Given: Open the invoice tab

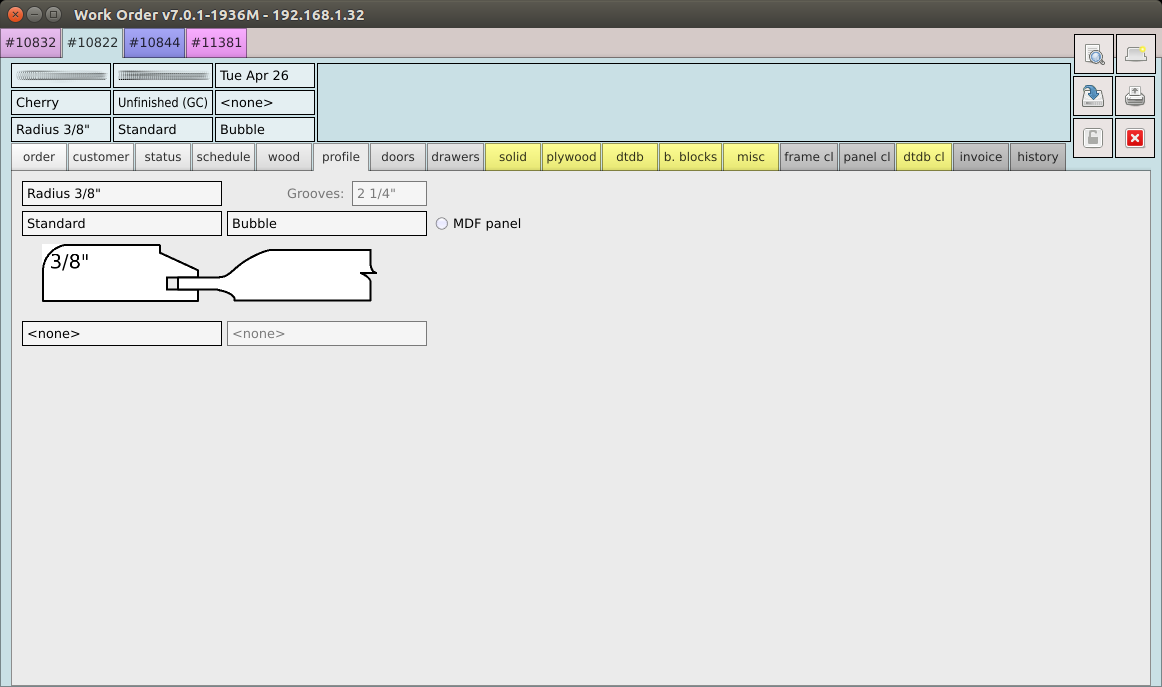Looking at the screenshot, I should point(980,157).
